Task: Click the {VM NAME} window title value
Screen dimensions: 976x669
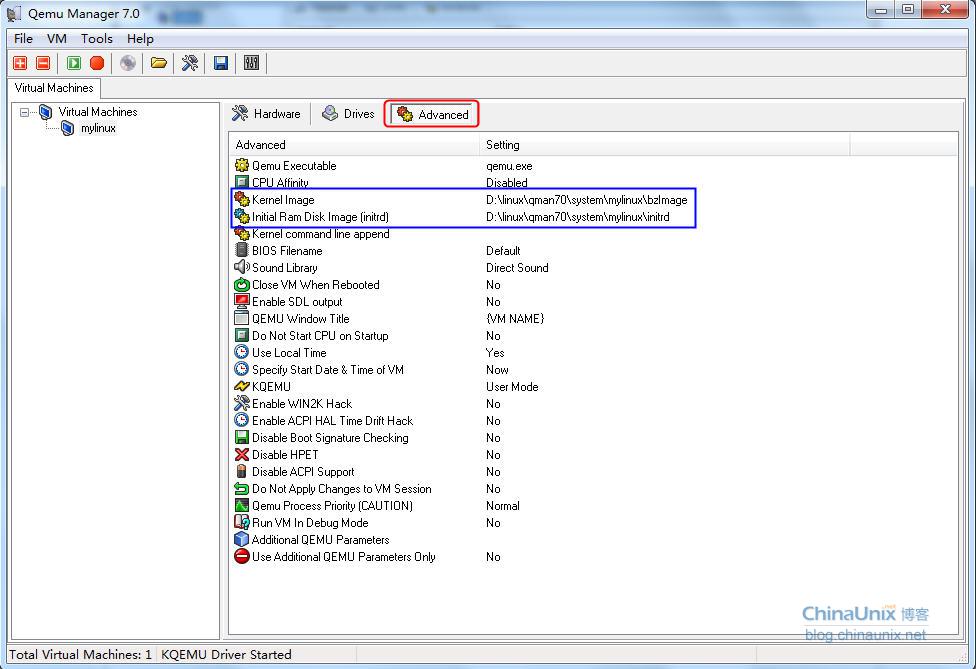Action: [x=515, y=319]
